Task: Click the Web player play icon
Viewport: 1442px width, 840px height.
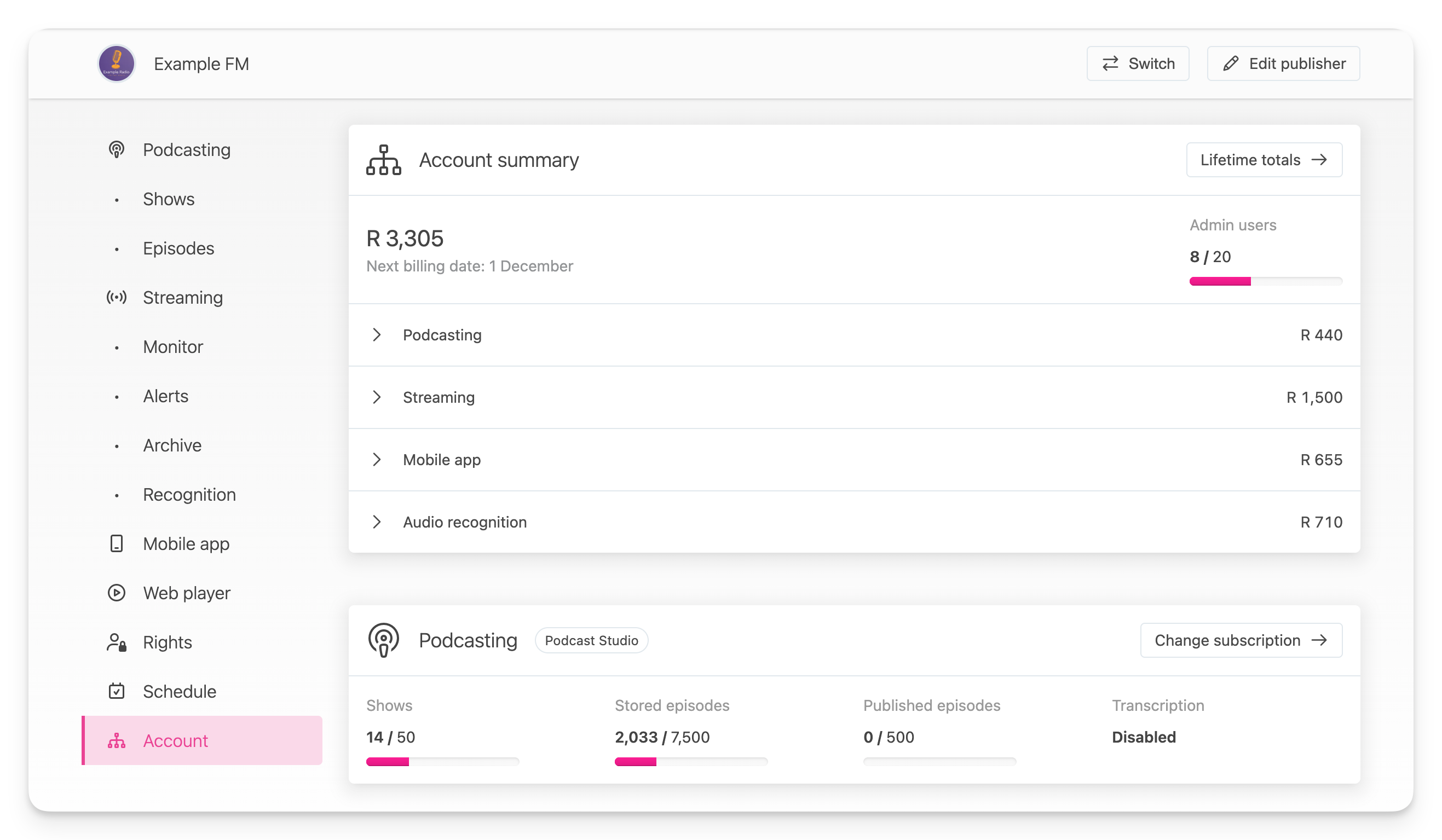Action: (116, 593)
